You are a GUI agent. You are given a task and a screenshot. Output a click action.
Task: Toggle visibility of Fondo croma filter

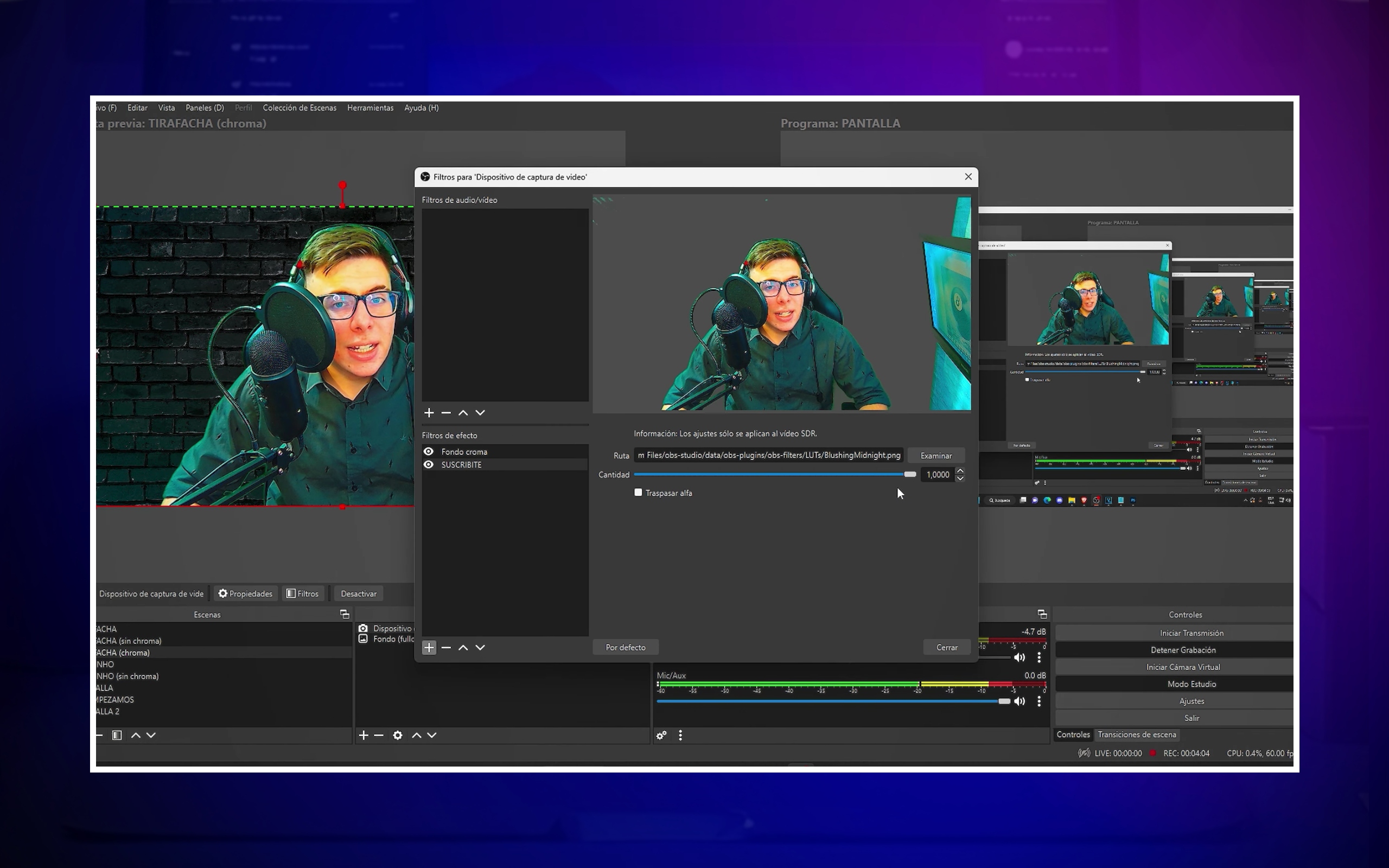[428, 452]
